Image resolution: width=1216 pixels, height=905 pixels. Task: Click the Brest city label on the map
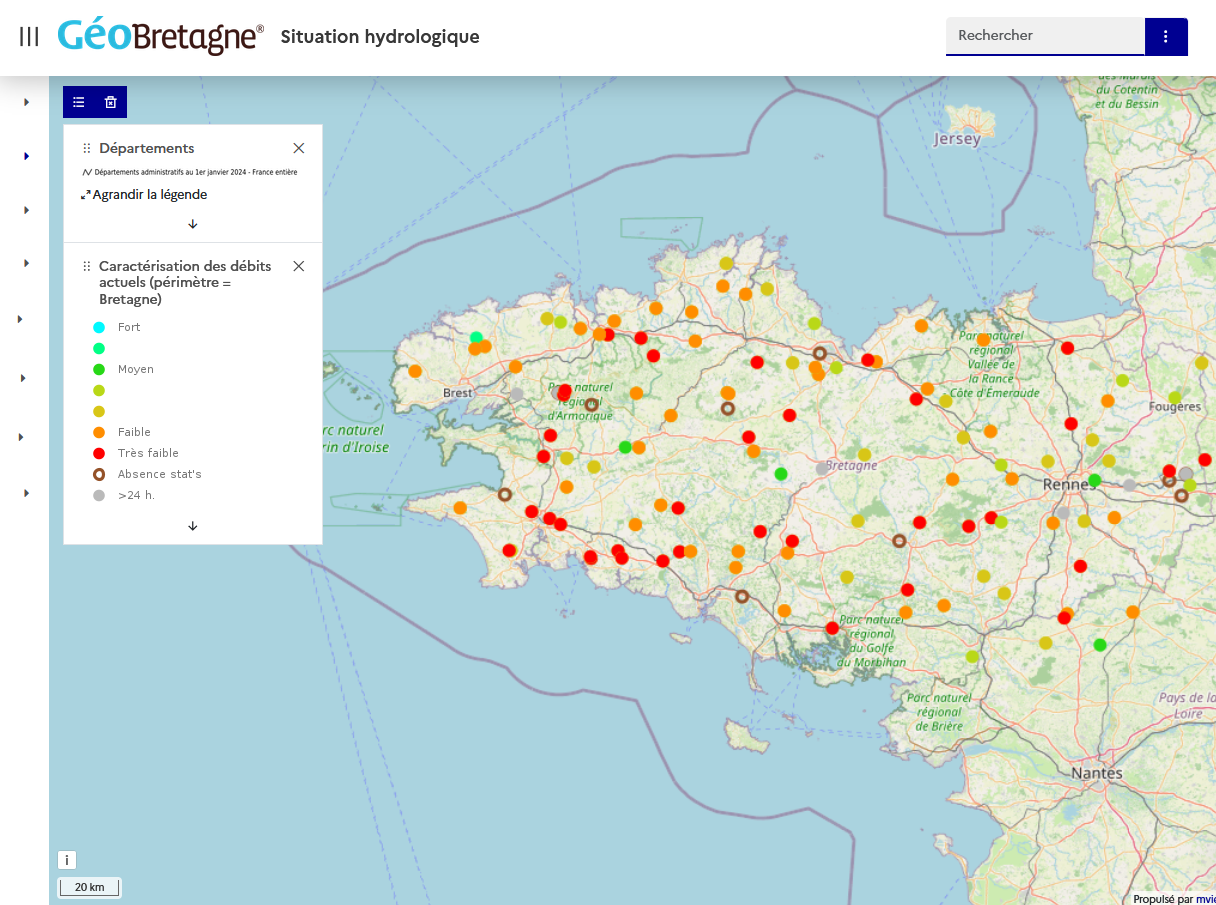(458, 393)
